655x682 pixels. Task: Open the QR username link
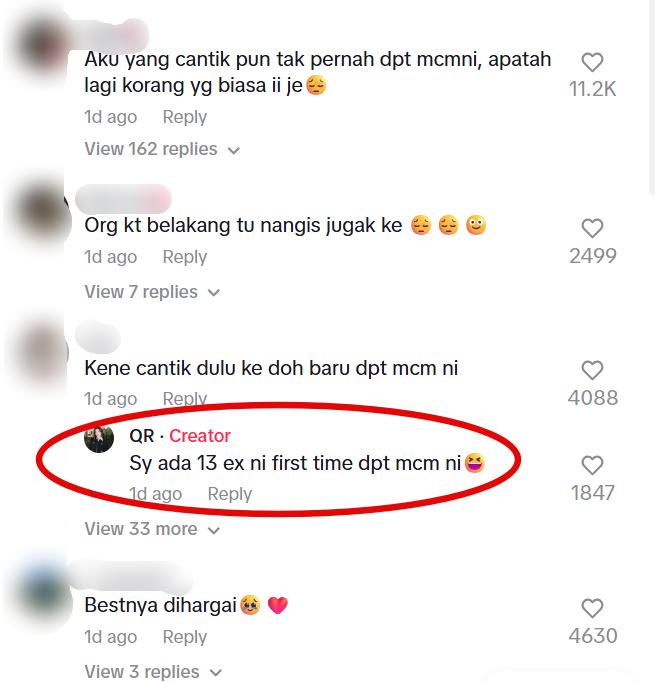[142, 436]
